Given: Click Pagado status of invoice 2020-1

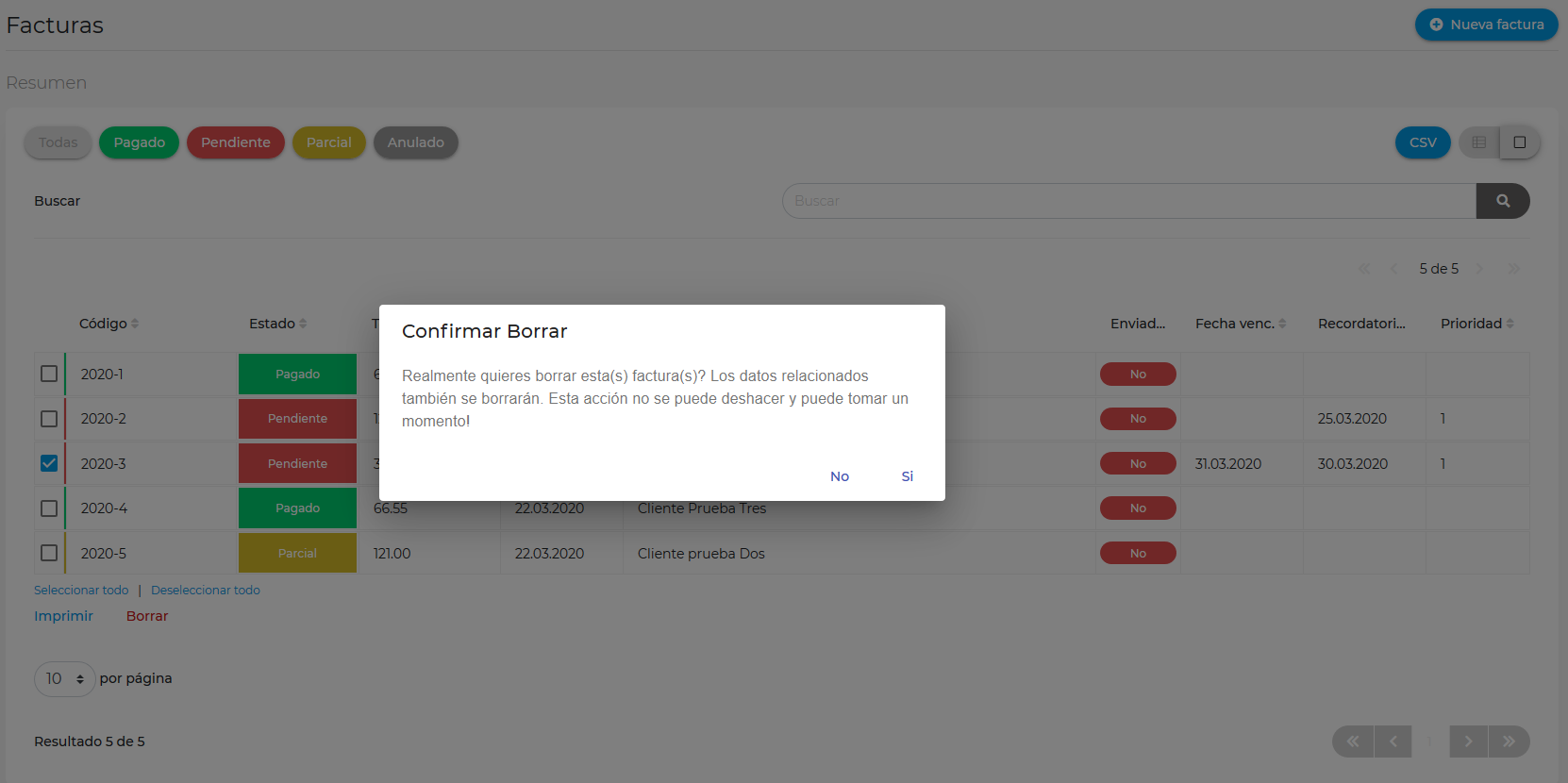Looking at the screenshot, I should click(297, 374).
